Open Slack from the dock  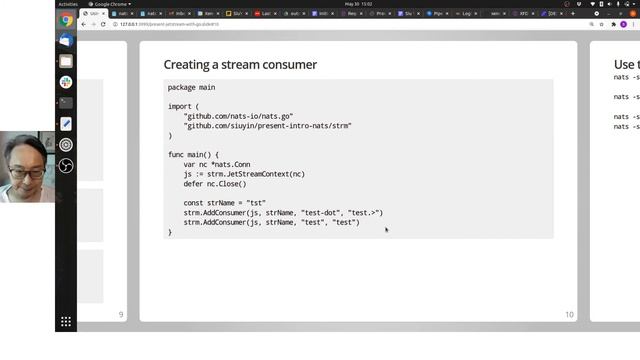coord(66,82)
